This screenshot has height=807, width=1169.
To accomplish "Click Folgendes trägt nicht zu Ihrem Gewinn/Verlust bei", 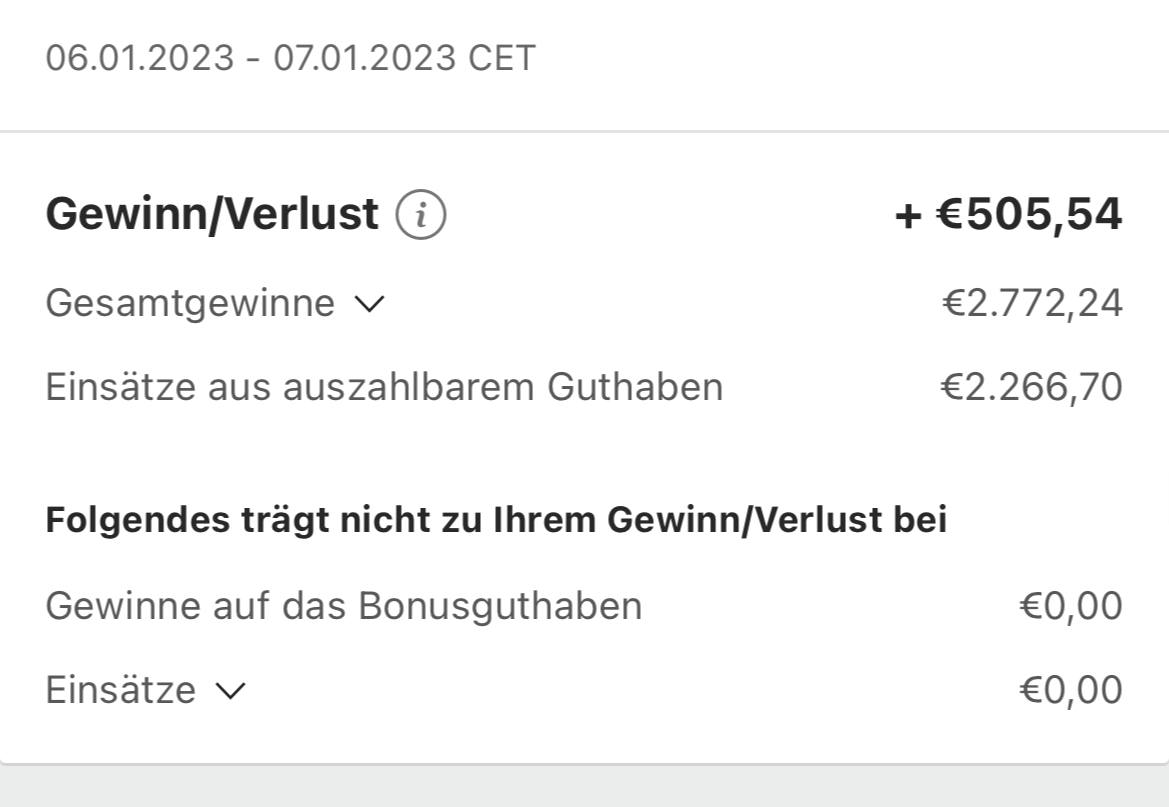I will [497, 520].
